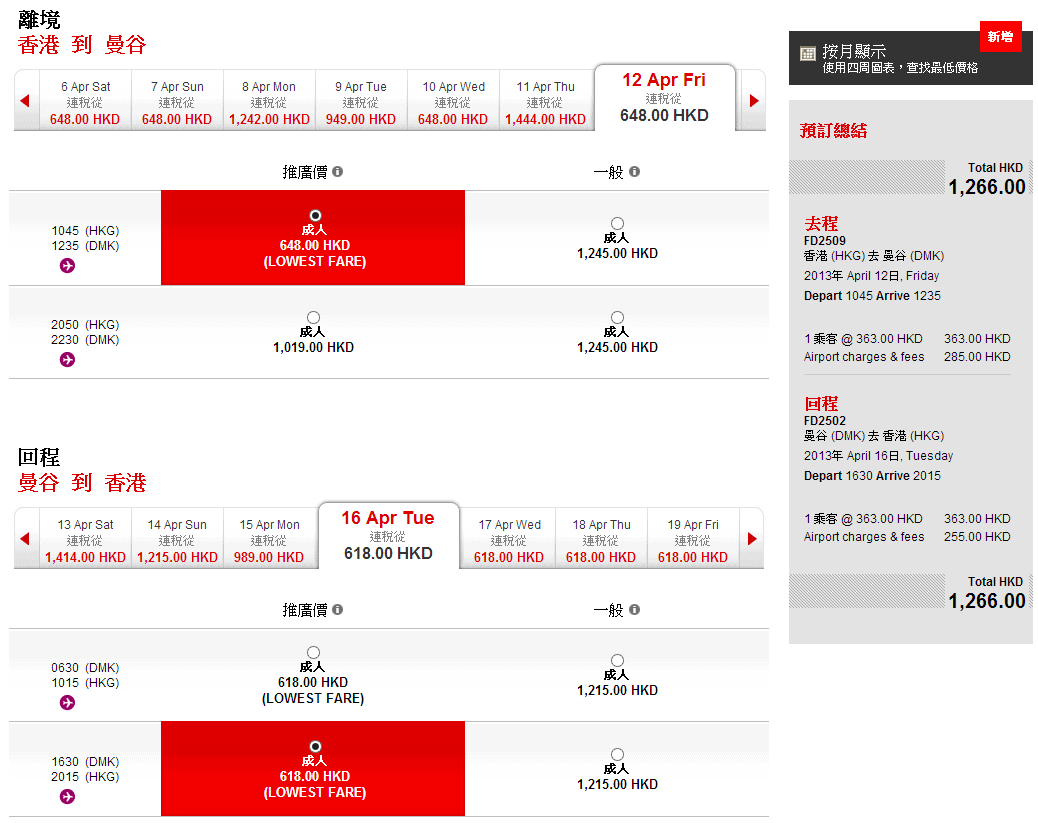This screenshot has width=1038, height=823.
Task: Open info icon beside return 推廣價 header
Action: pyautogui.click(x=338, y=610)
